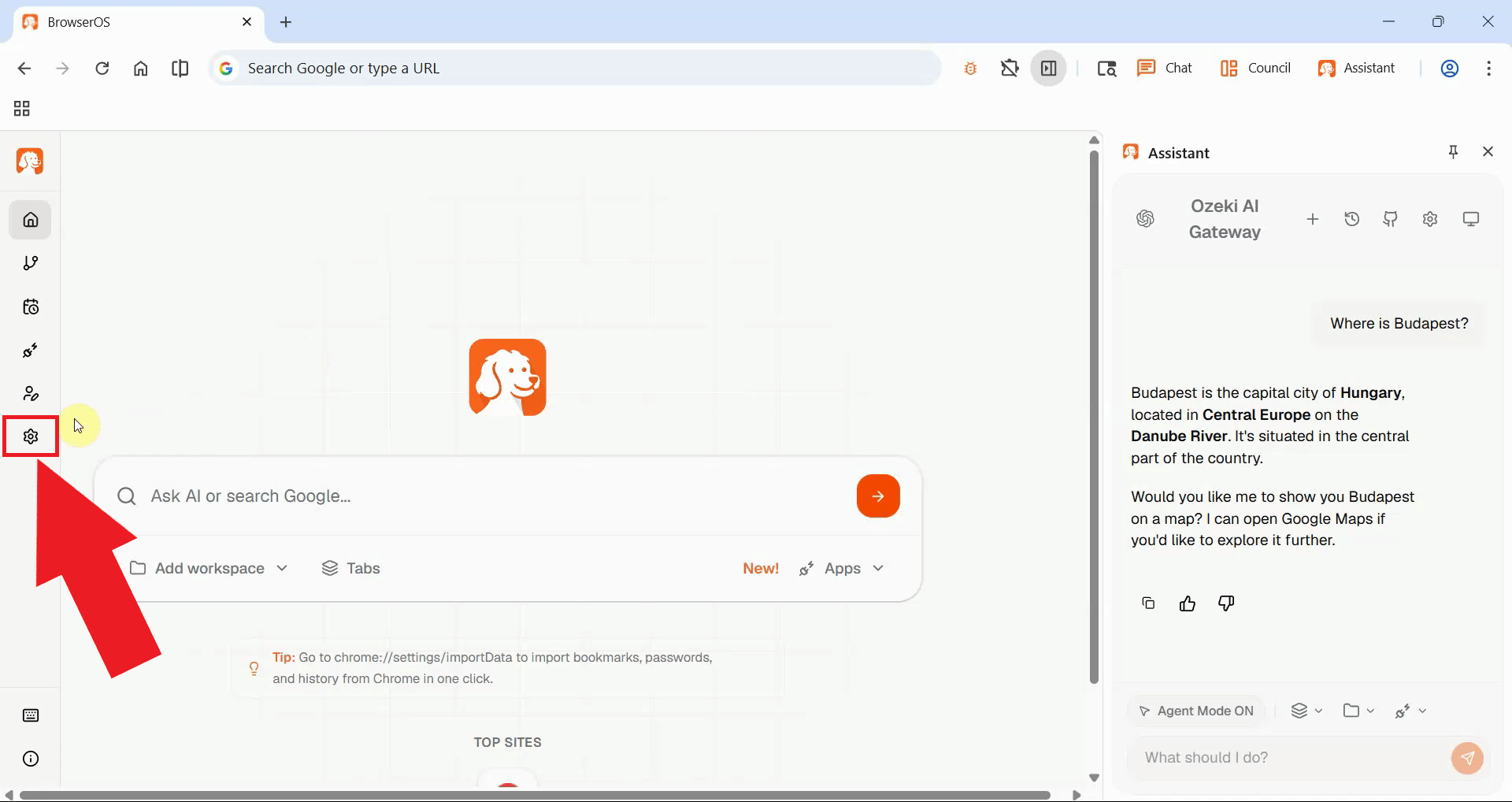Open the keyboard icon at sidebar bottom
Screen dimensions: 1512x802
[30, 715]
